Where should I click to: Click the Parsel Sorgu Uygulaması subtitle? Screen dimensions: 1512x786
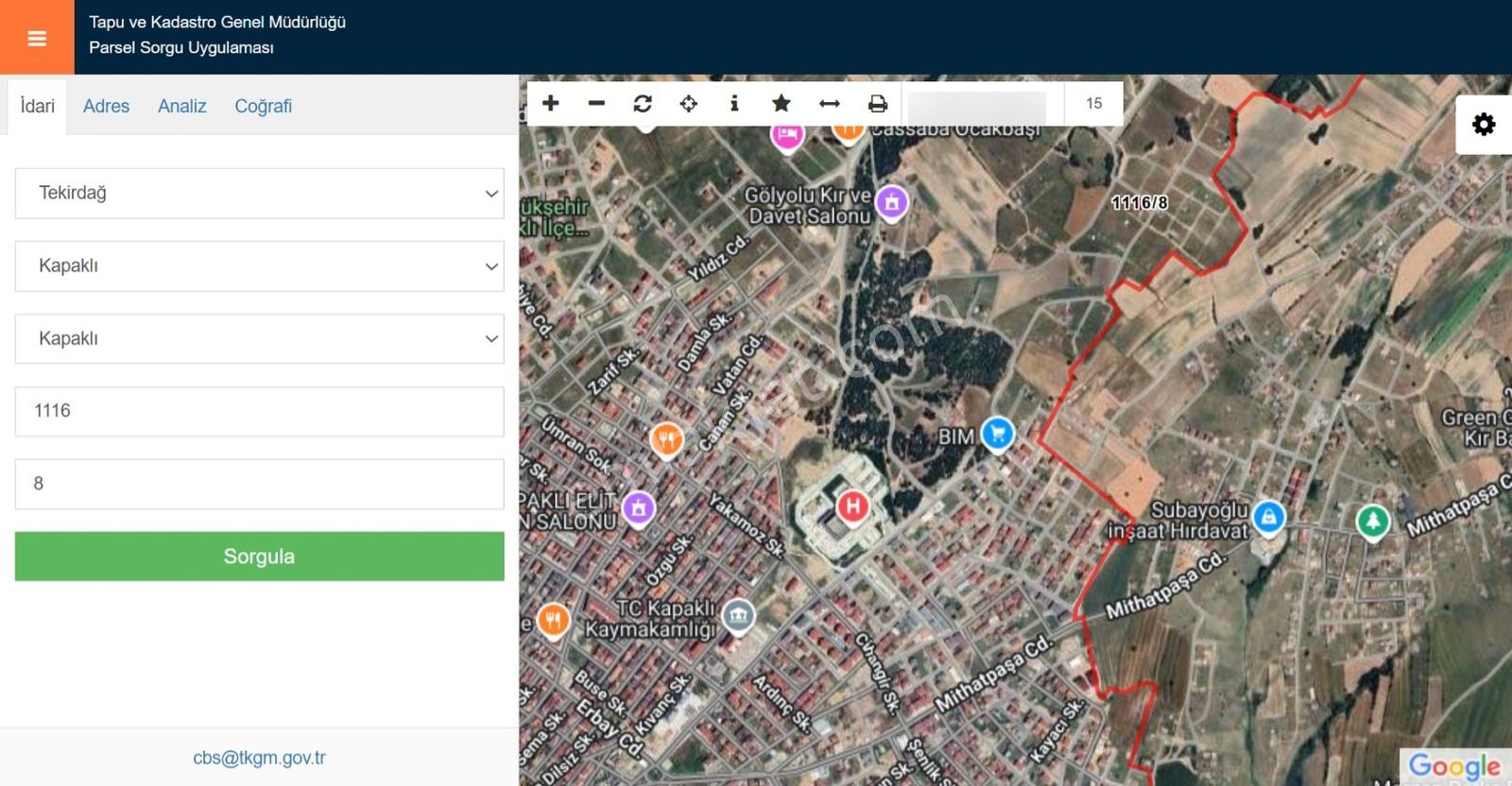(x=181, y=47)
